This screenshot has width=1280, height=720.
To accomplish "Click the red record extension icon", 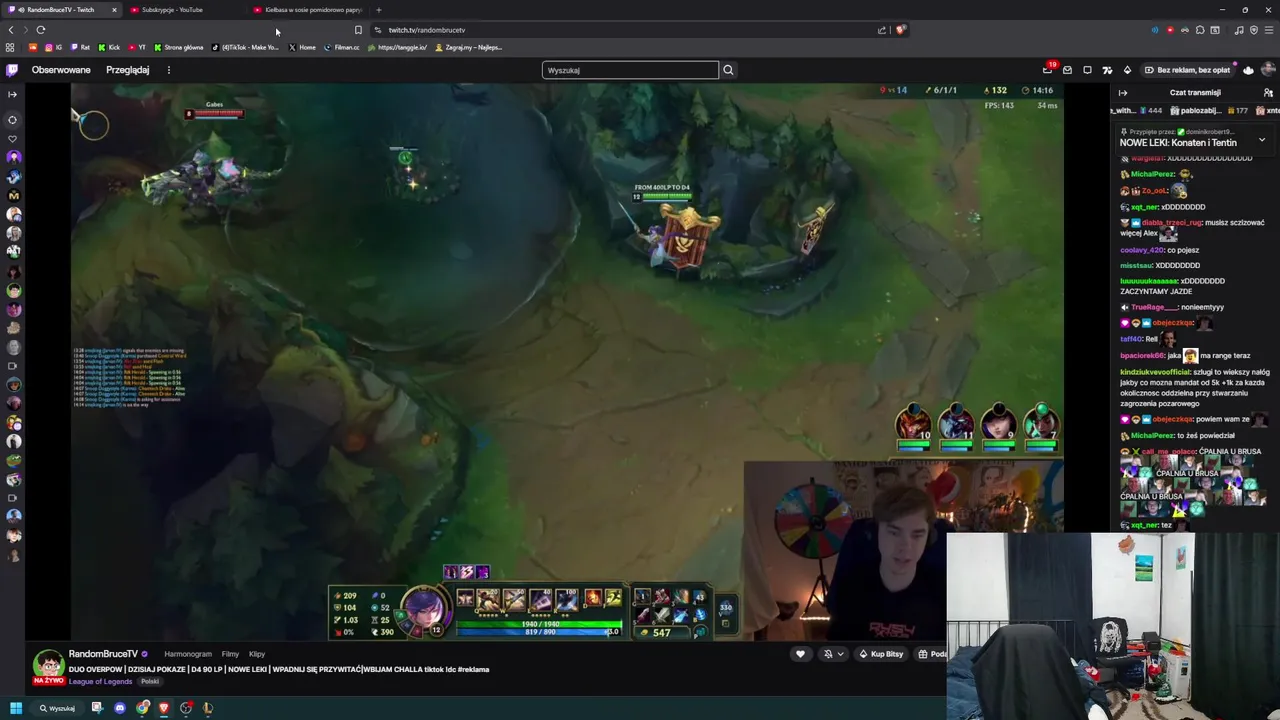I will coord(1170,30).
